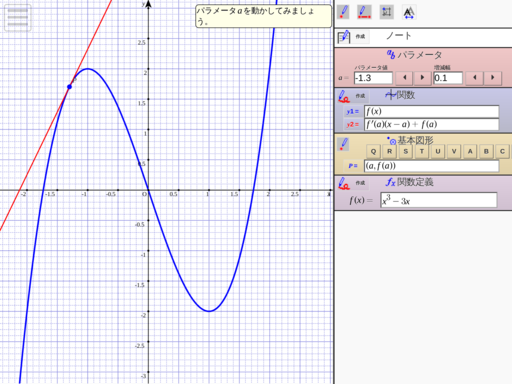The height and width of the screenshot is (384, 512).
Task: Decrease step width with left arrow
Action: (475, 78)
